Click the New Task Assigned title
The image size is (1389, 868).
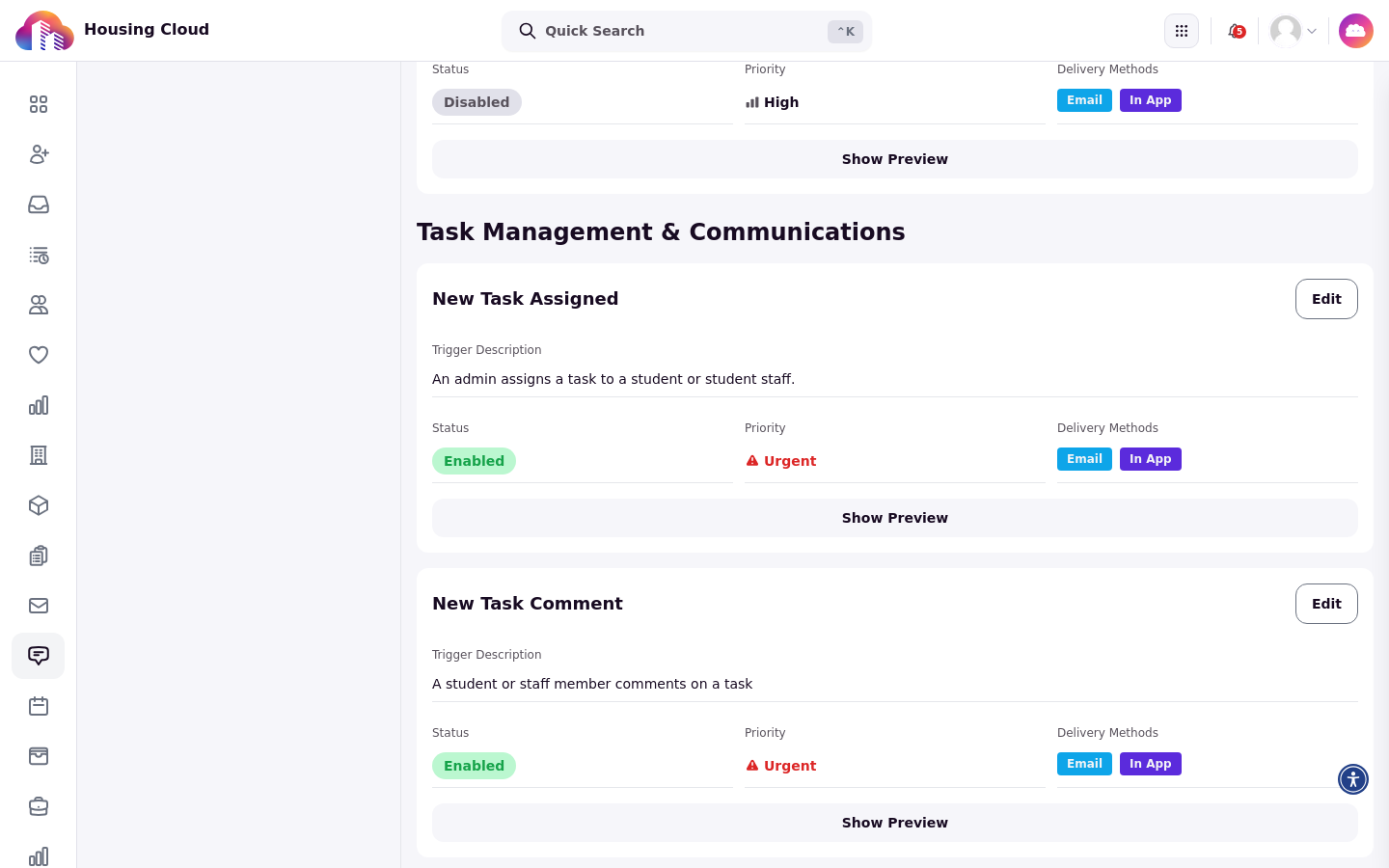coord(525,299)
